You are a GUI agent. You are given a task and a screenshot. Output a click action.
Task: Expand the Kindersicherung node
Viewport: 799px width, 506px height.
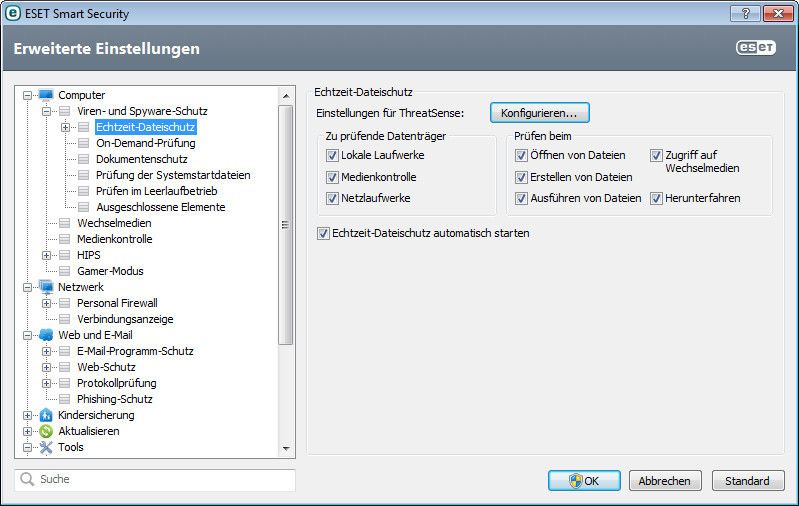pos(28,415)
